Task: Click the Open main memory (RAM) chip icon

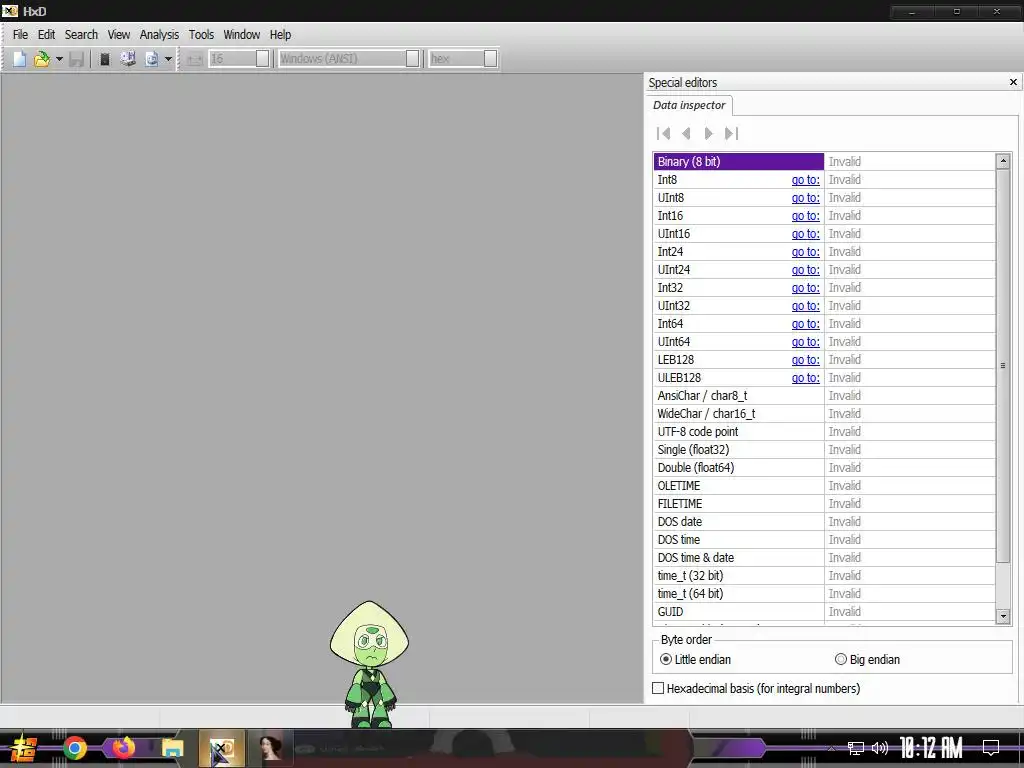Action: (104, 59)
